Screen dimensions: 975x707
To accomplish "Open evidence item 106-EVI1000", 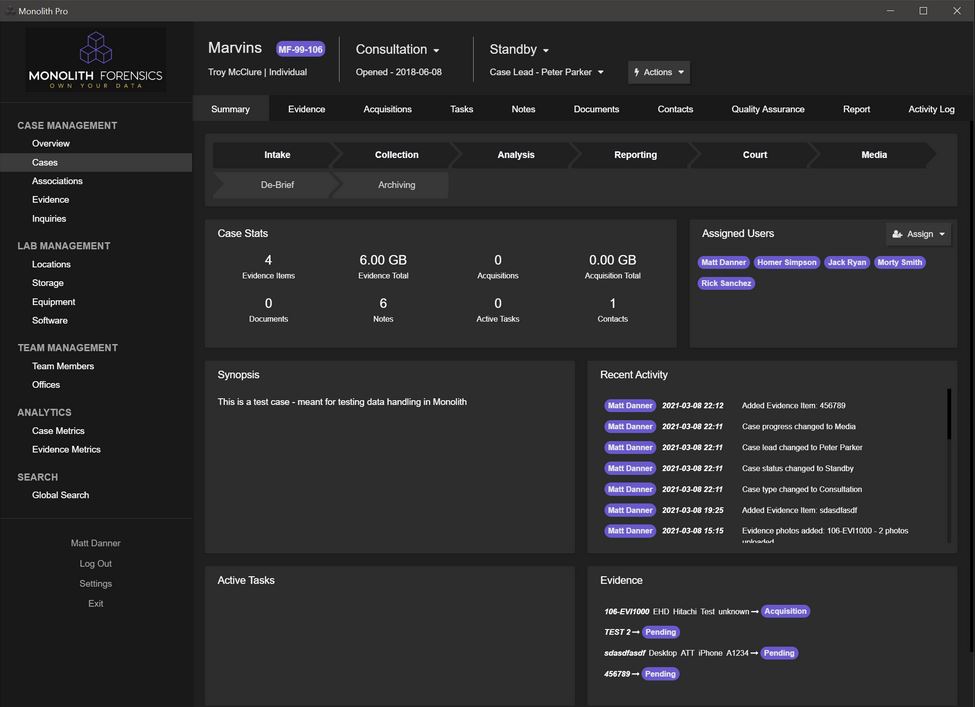I will pyautogui.click(x=626, y=612).
